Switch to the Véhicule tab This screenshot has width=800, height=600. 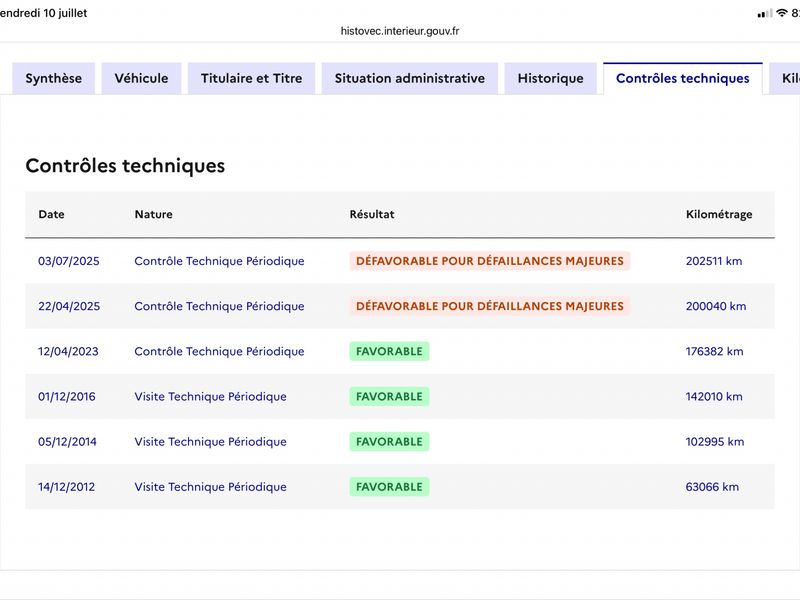coord(141,79)
